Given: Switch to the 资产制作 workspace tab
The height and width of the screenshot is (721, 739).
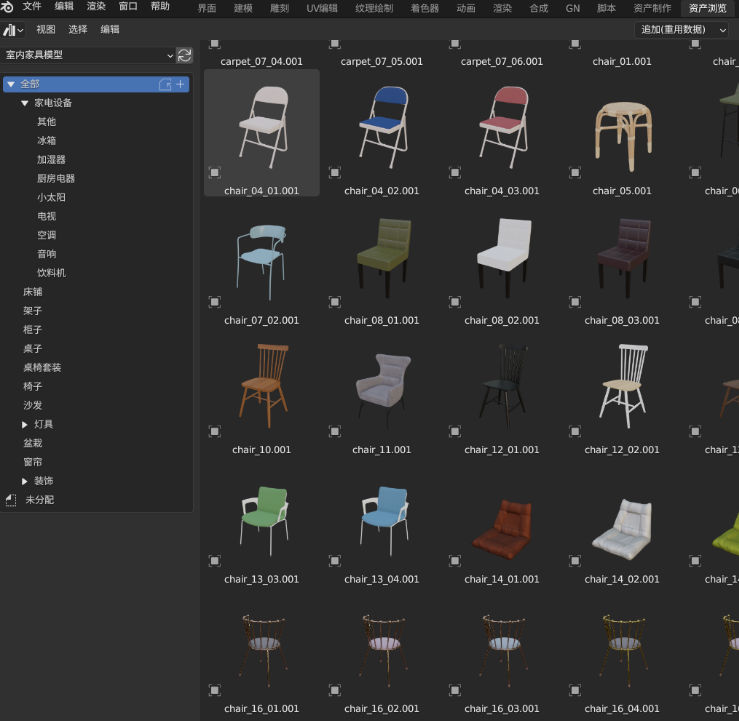Looking at the screenshot, I should (652, 8).
